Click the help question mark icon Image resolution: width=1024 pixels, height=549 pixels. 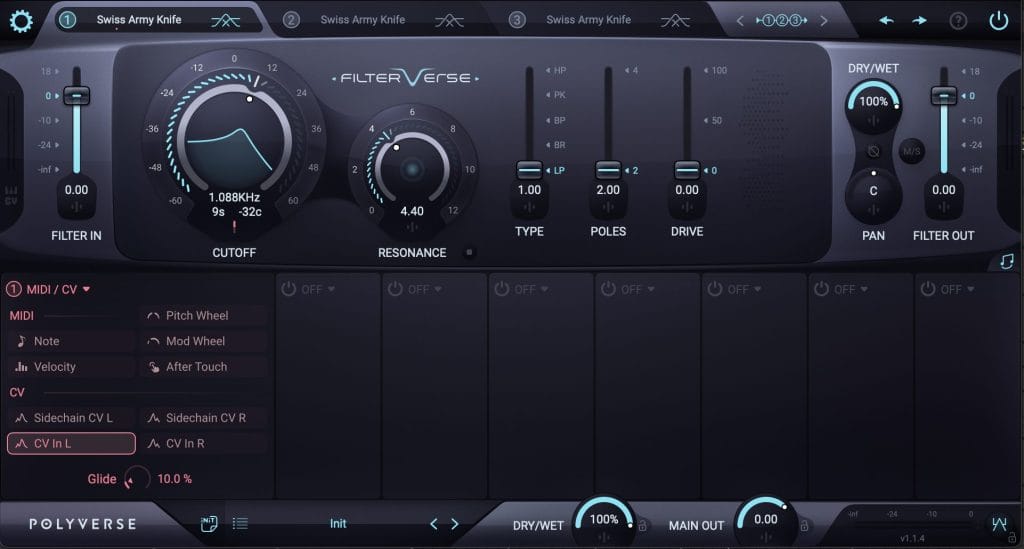(x=958, y=20)
